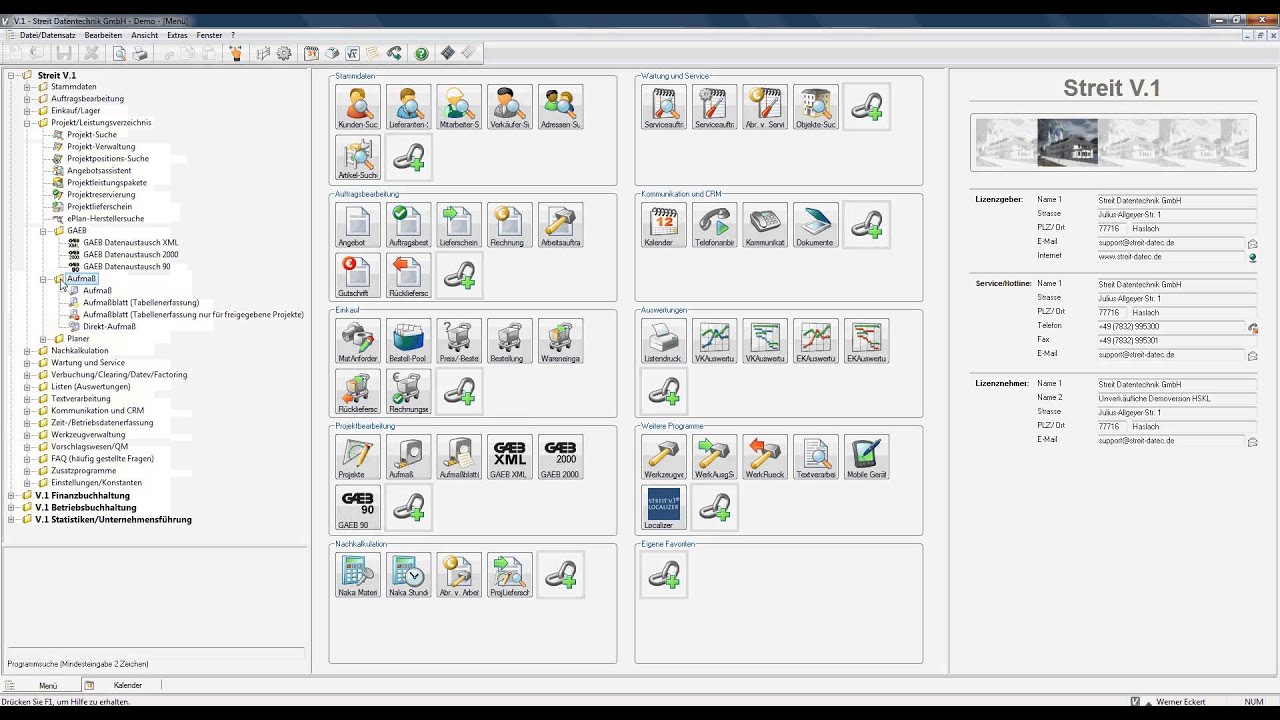
Task: Expand the Planer tree node
Action: (44, 339)
